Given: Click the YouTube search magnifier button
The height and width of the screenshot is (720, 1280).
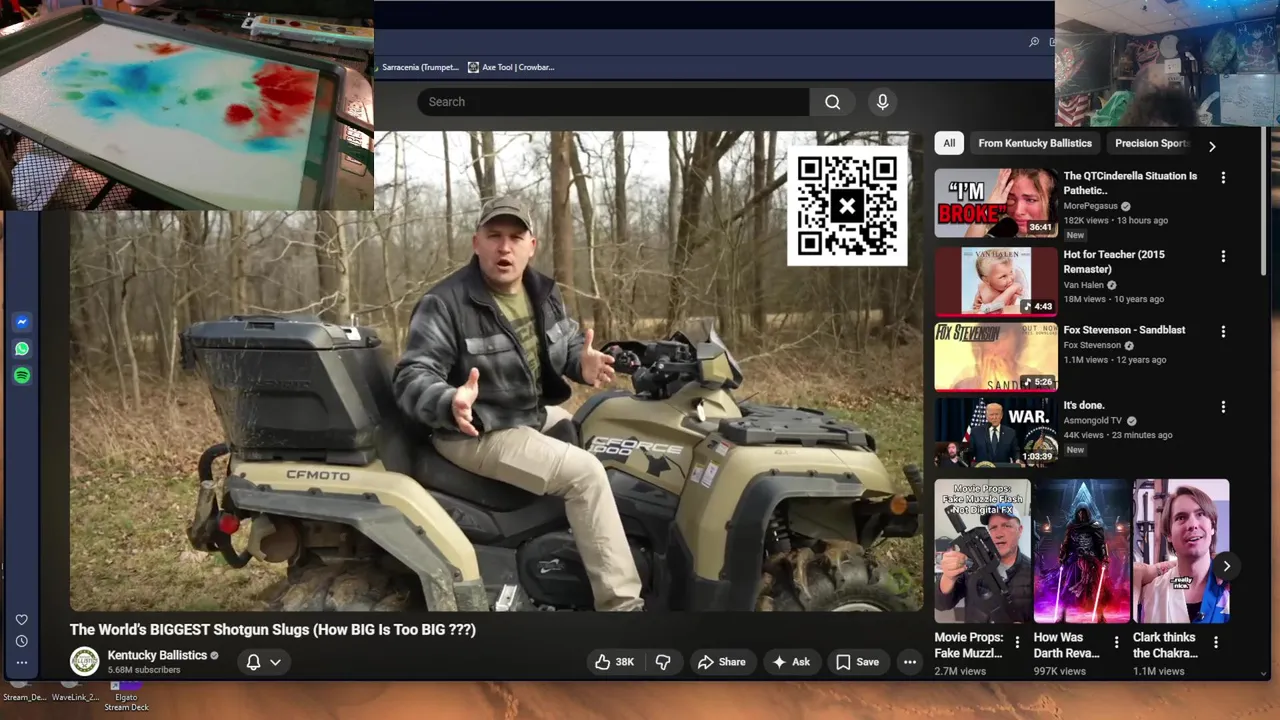Looking at the screenshot, I should point(832,102).
